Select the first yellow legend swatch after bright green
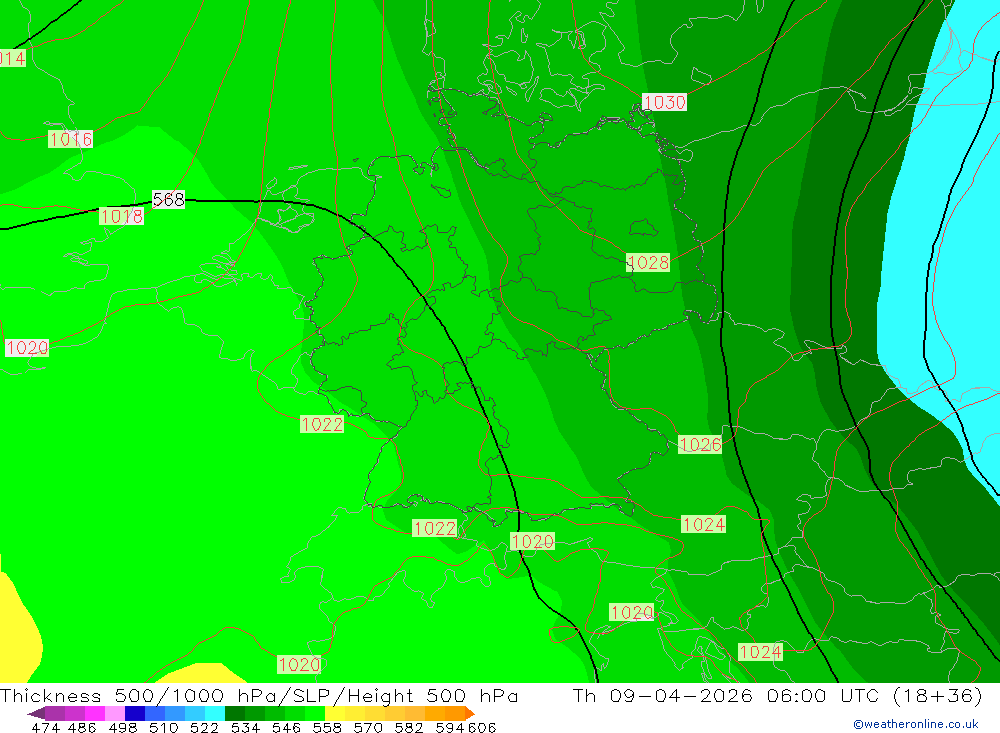 coord(334,713)
